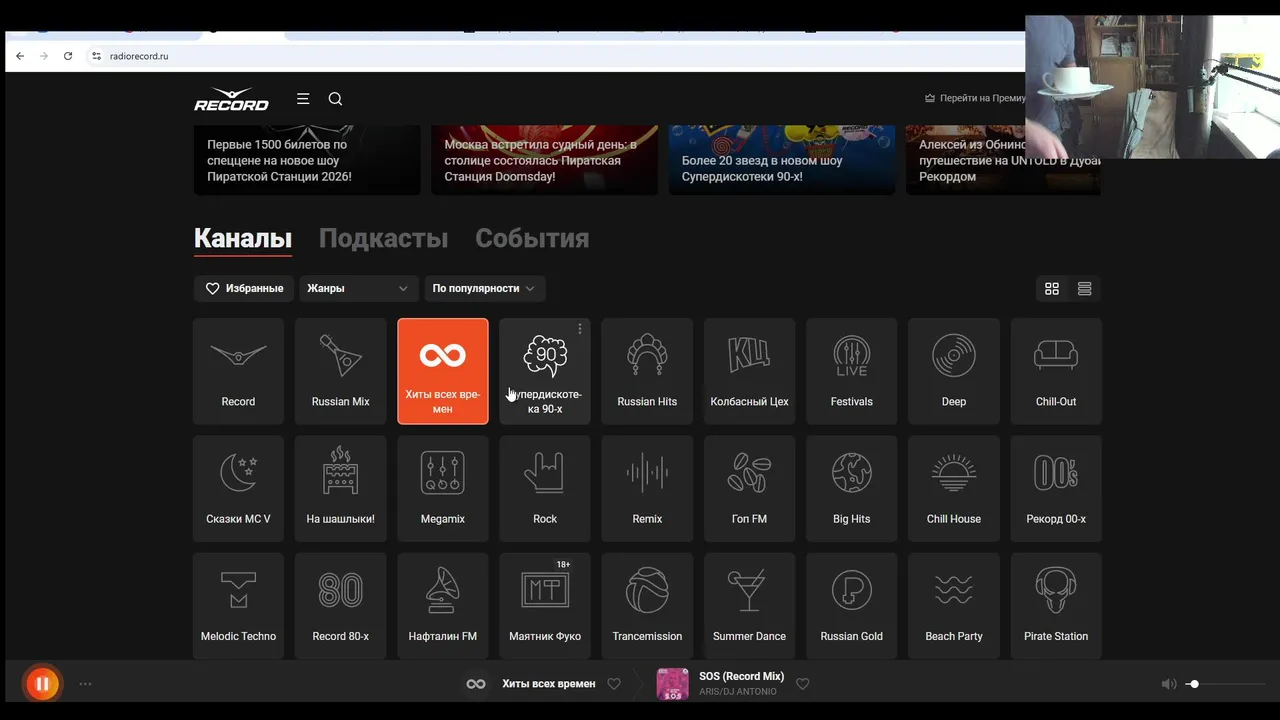Pause playback with orange button
The height and width of the screenshot is (720, 1280).
pos(42,684)
